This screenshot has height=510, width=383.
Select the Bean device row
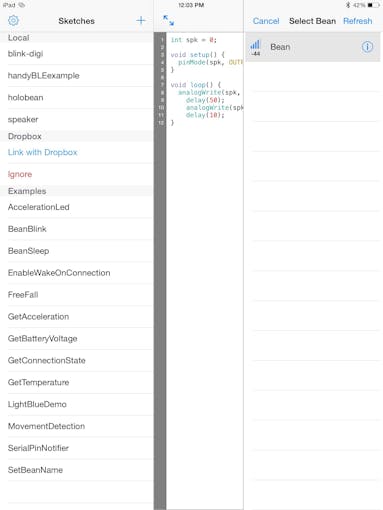[x=313, y=47]
